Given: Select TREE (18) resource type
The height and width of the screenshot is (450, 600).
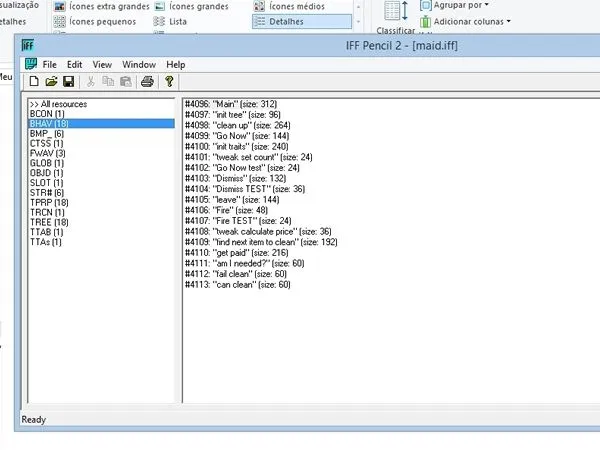Looking at the screenshot, I should coord(101,222).
